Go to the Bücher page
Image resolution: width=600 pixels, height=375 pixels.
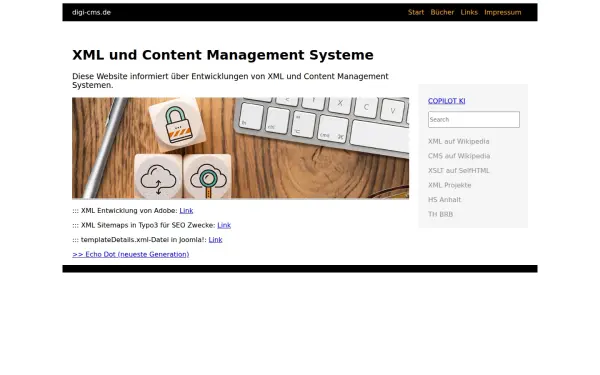tap(442, 12)
